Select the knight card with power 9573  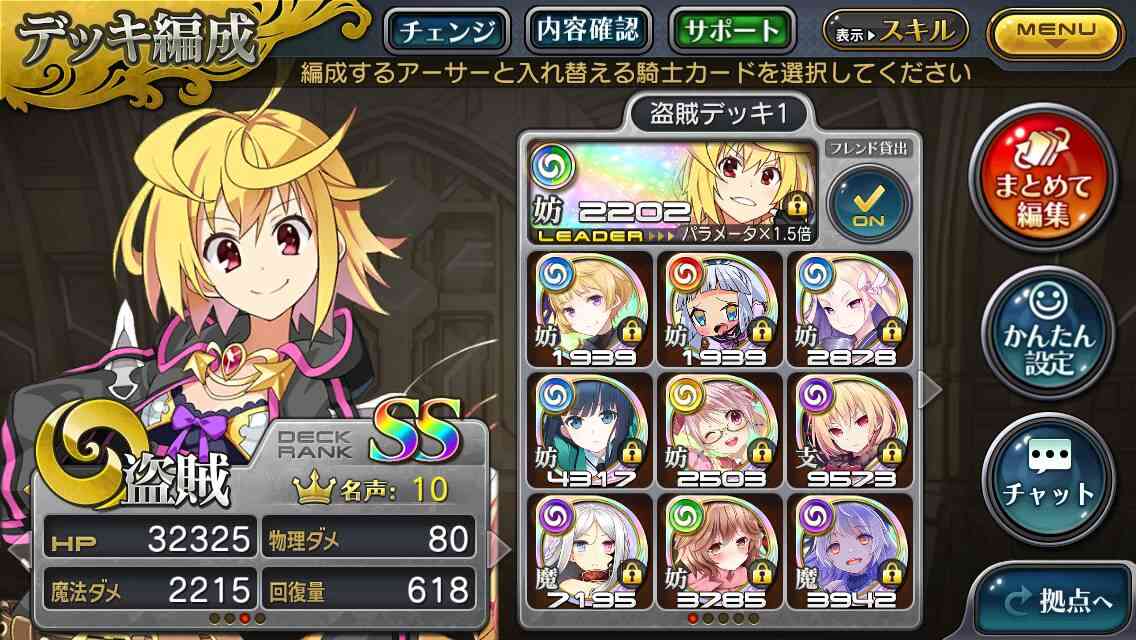tap(851, 431)
